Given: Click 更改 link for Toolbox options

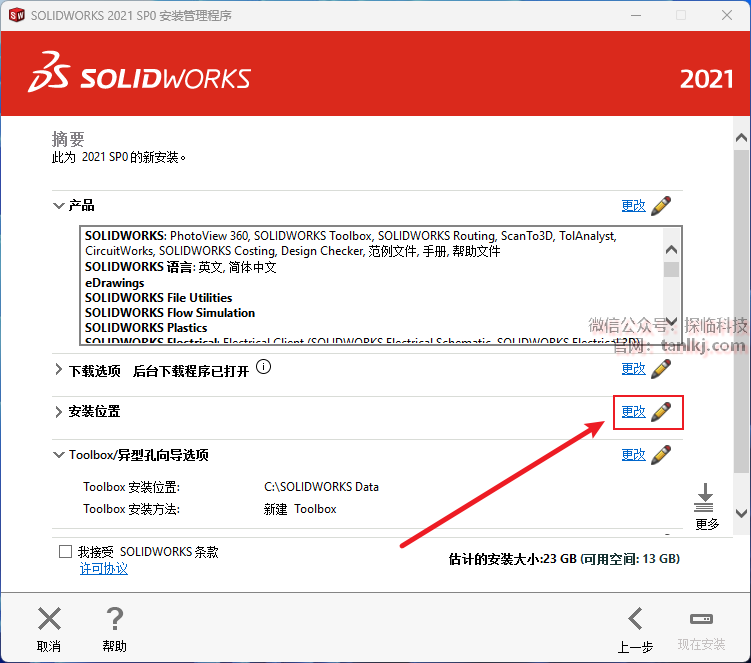Looking at the screenshot, I should [634, 455].
